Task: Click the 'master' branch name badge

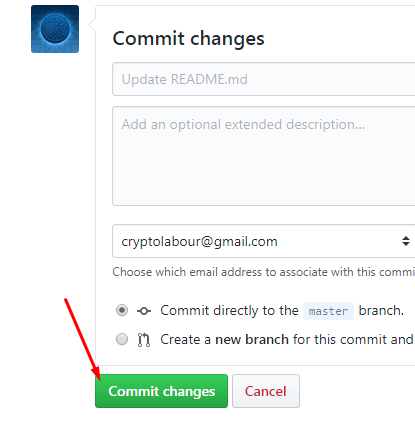Action: click(328, 311)
